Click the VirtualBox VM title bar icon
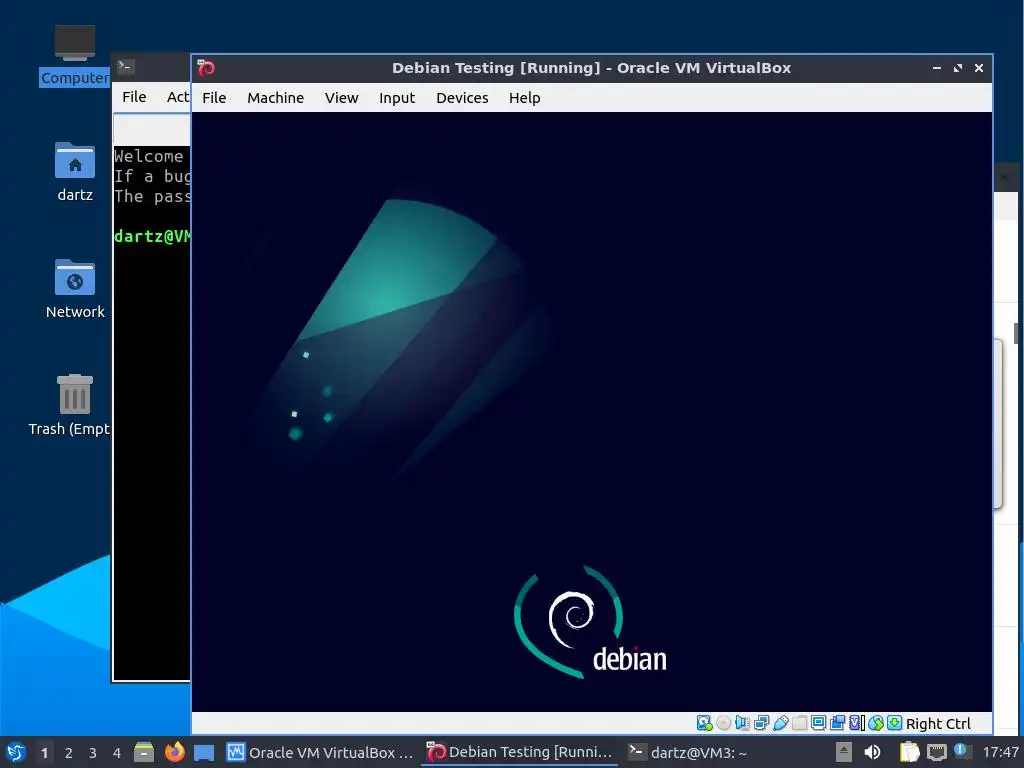The image size is (1024, 768). pyautogui.click(x=206, y=68)
